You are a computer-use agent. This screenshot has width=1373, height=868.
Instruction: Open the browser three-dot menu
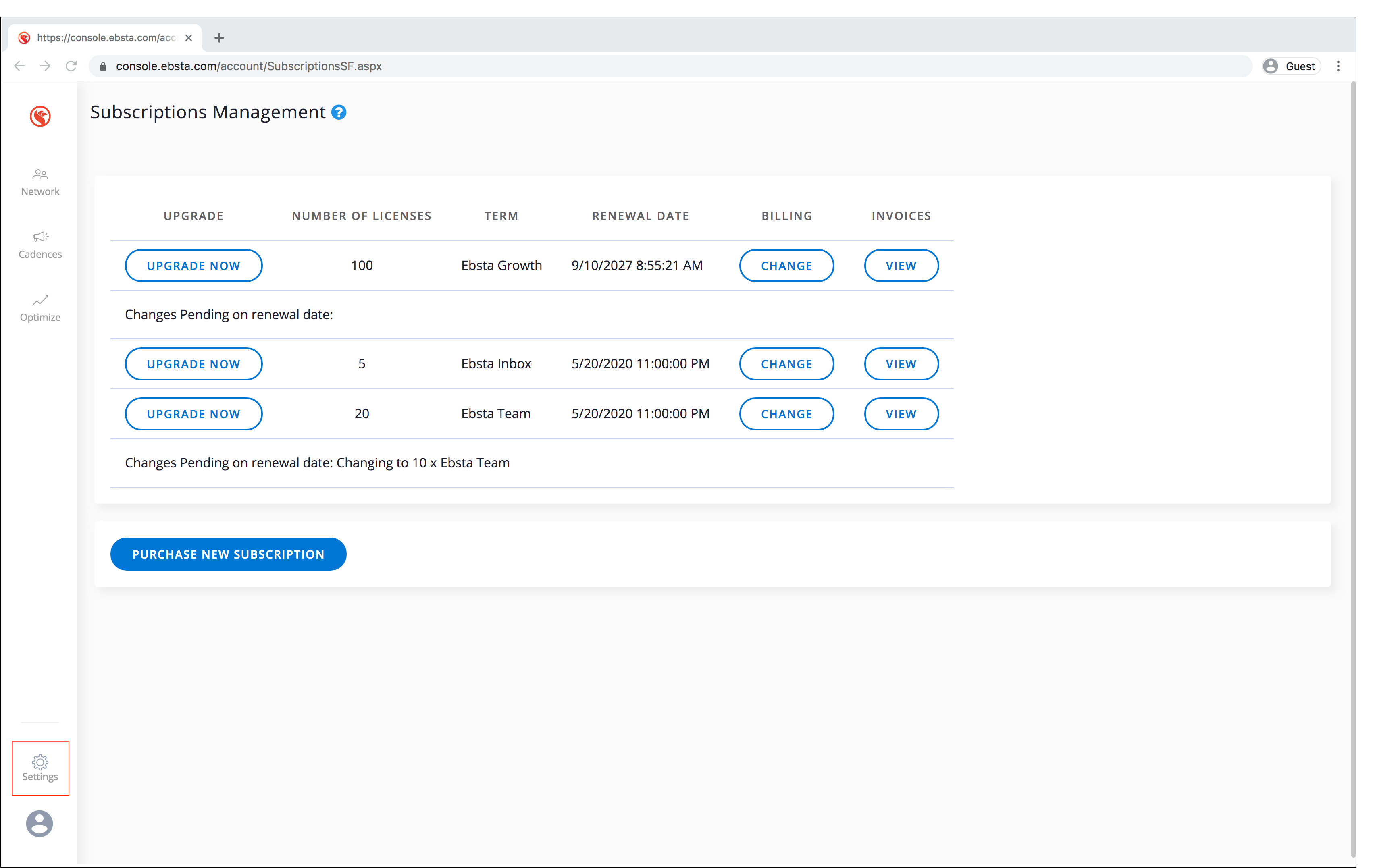[x=1338, y=66]
